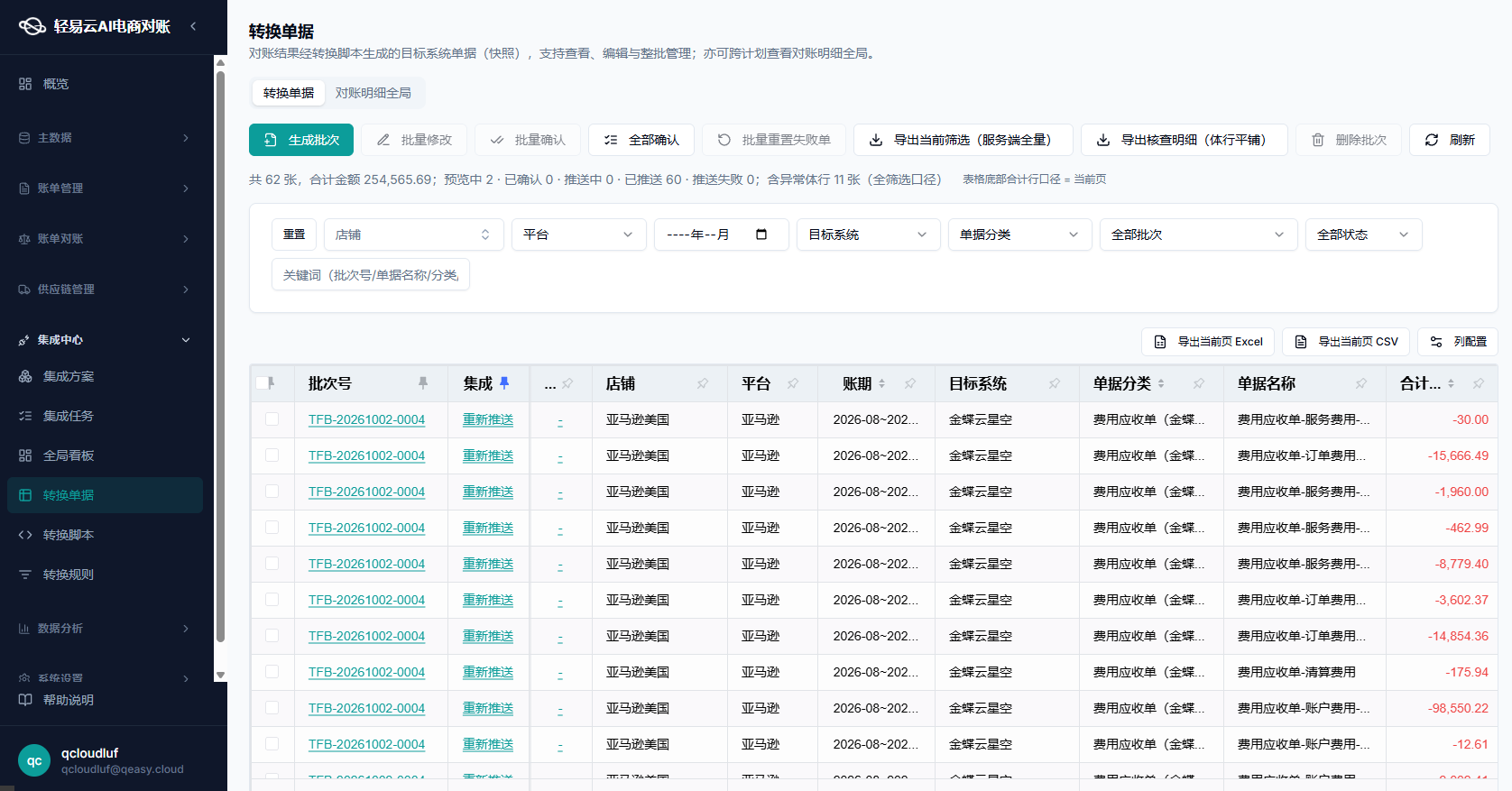Viewport: 1512px width, 791px height.
Task: Open the 全部批次 dropdown
Action: (1198, 235)
